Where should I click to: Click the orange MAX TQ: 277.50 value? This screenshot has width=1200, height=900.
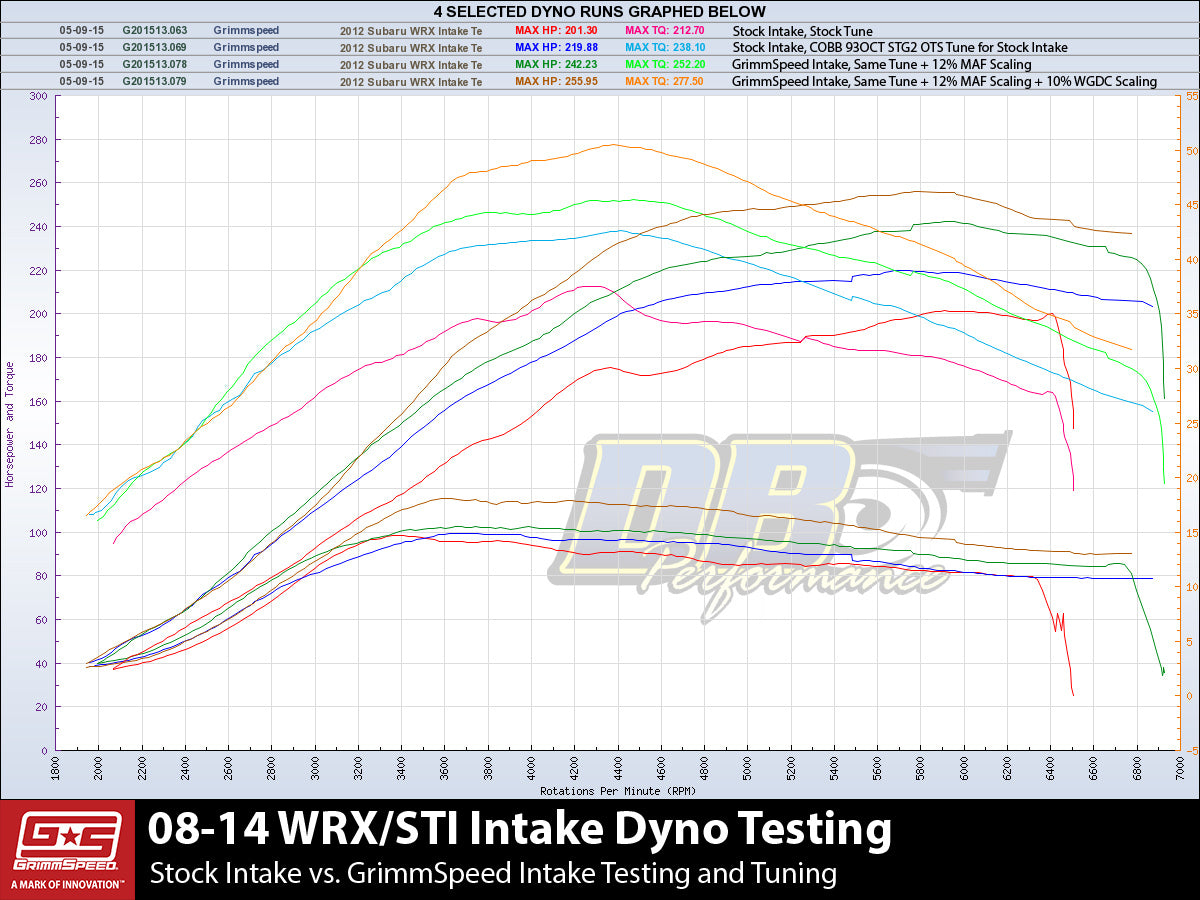coord(664,81)
